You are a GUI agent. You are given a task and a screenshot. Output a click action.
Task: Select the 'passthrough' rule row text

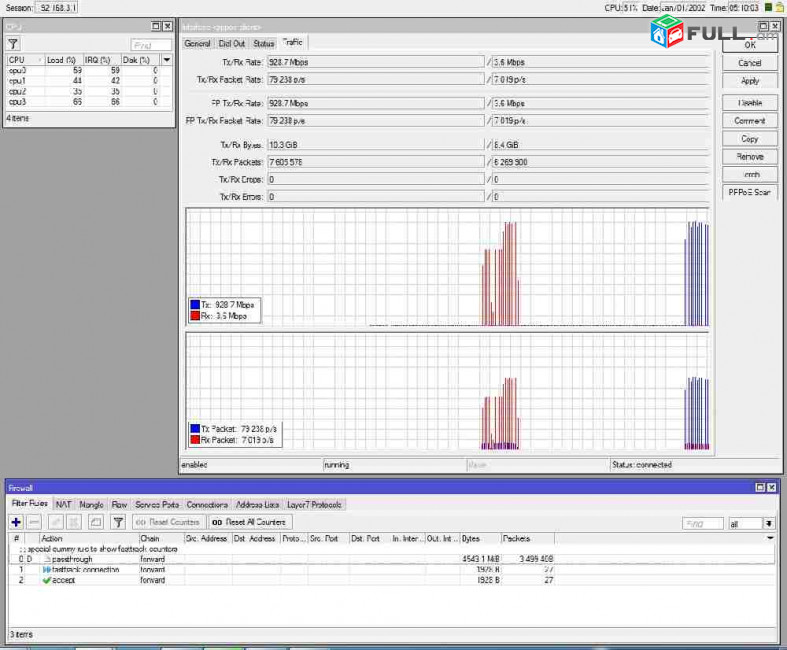tap(72, 559)
